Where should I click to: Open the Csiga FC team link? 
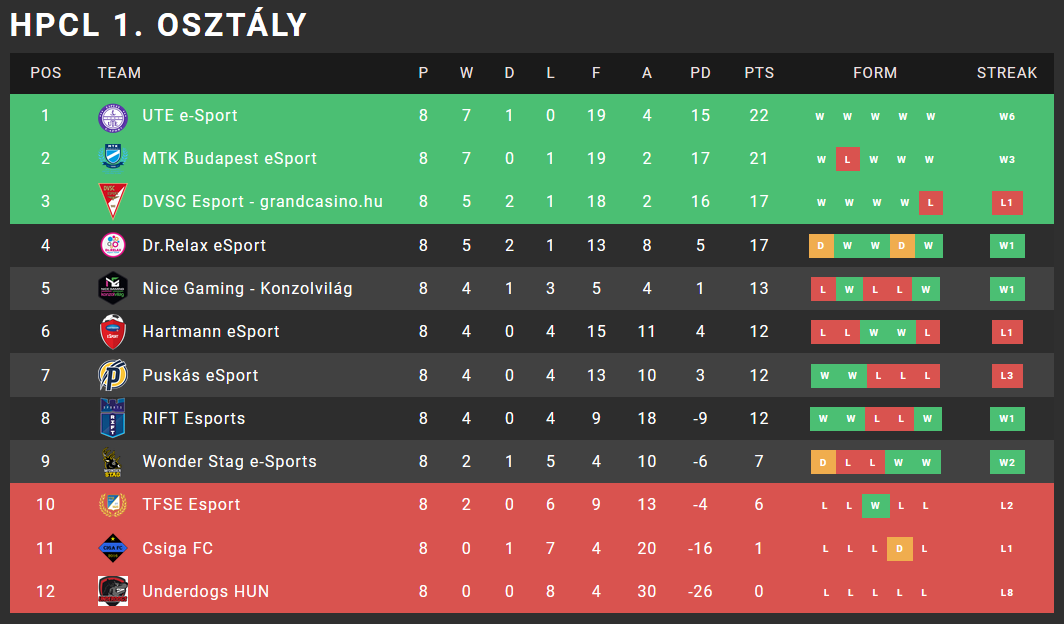coord(178,548)
